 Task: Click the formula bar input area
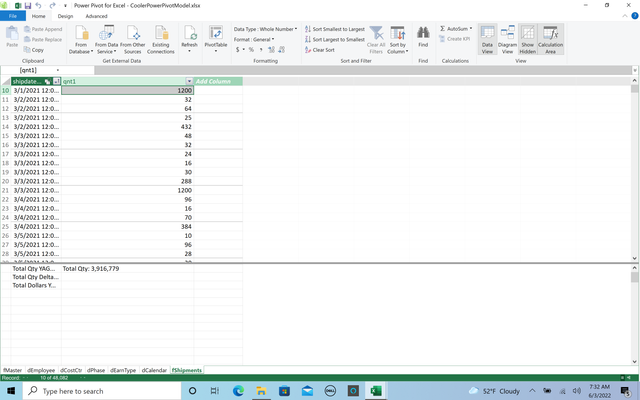[x=362, y=70]
